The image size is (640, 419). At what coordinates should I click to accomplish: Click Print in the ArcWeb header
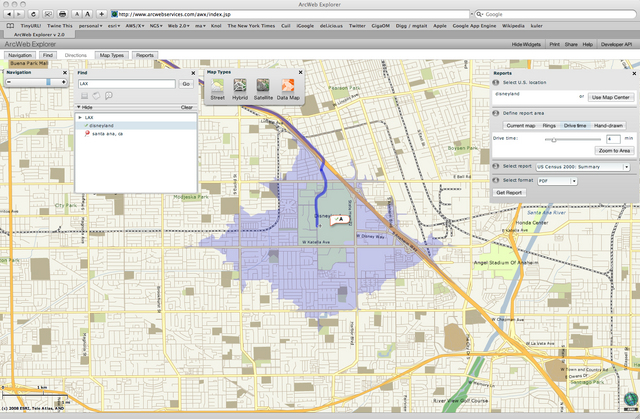(x=554, y=44)
